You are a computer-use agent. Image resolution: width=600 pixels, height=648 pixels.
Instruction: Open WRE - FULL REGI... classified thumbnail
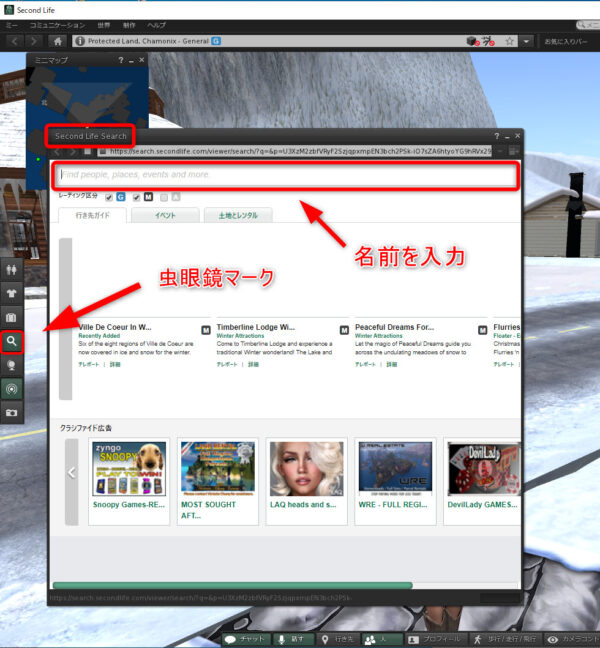pyautogui.click(x=395, y=469)
